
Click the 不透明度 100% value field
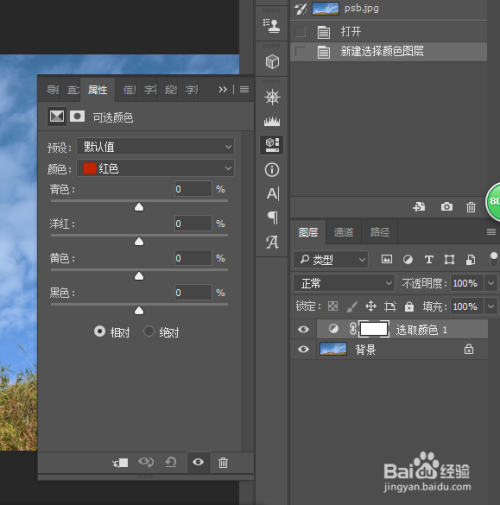click(x=467, y=283)
